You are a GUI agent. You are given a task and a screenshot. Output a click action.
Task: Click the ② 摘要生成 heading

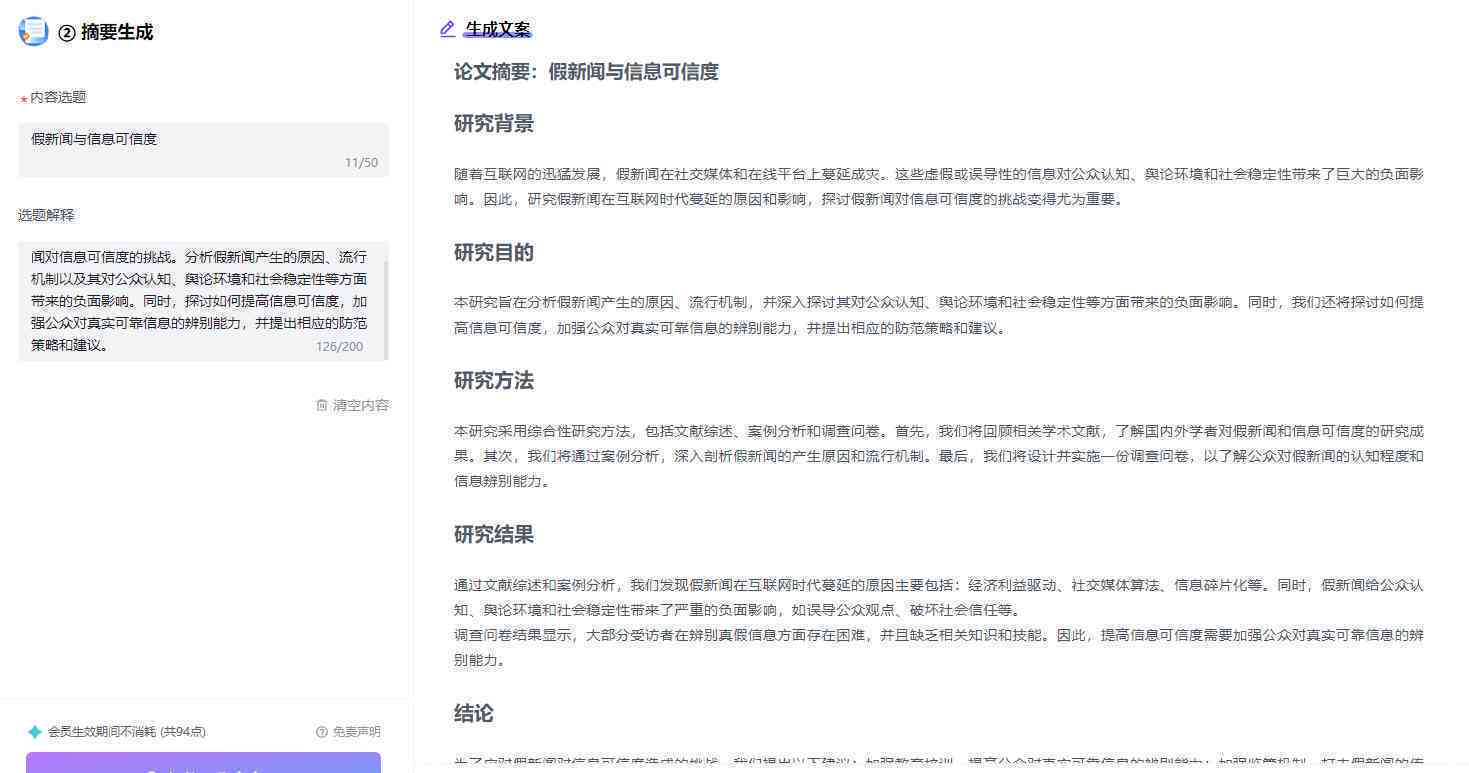coord(105,32)
